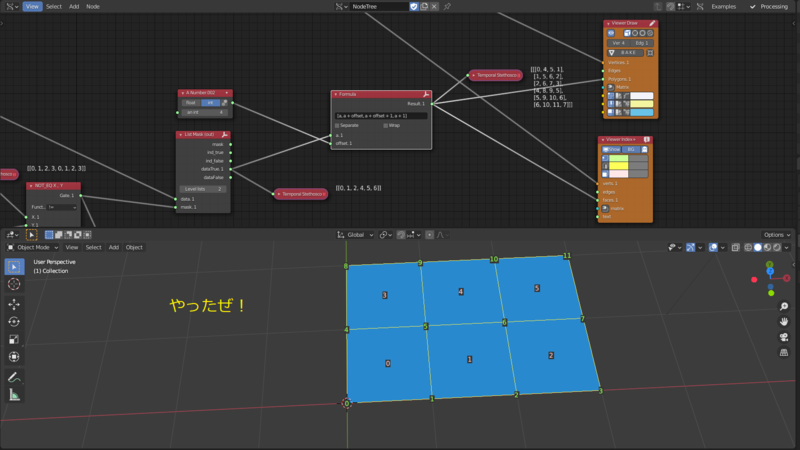Toggle the Show button on Viewer Index+ node
Viewport: 800px width, 450px height.
tap(611, 149)
